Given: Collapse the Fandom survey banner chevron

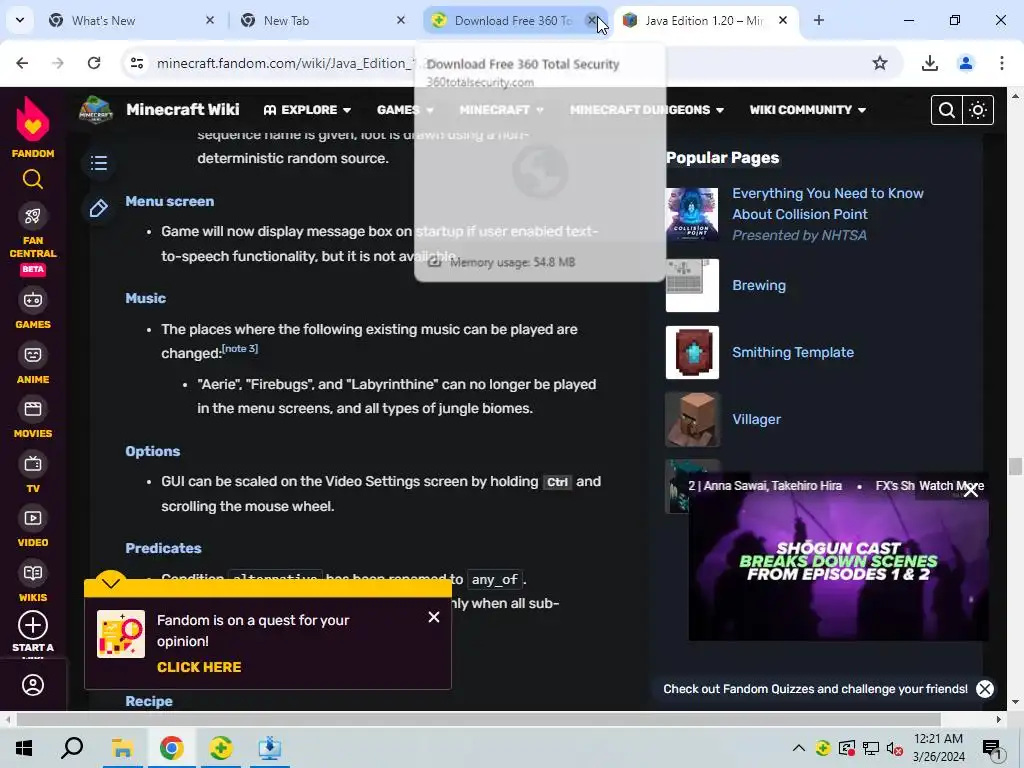Looking at the screenshot, I should coord(111,582).
